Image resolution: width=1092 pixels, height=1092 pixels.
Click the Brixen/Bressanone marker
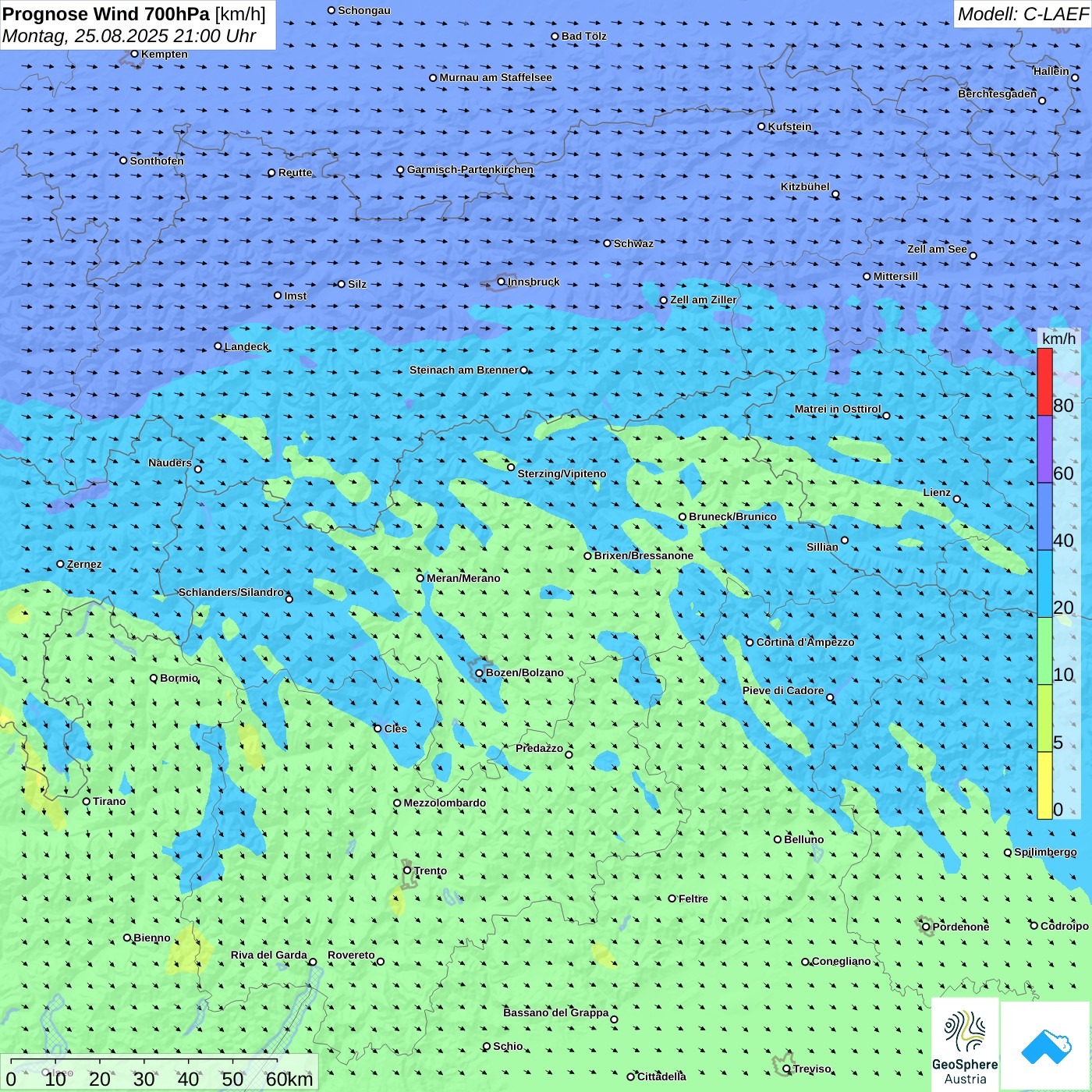click(587, 555)
